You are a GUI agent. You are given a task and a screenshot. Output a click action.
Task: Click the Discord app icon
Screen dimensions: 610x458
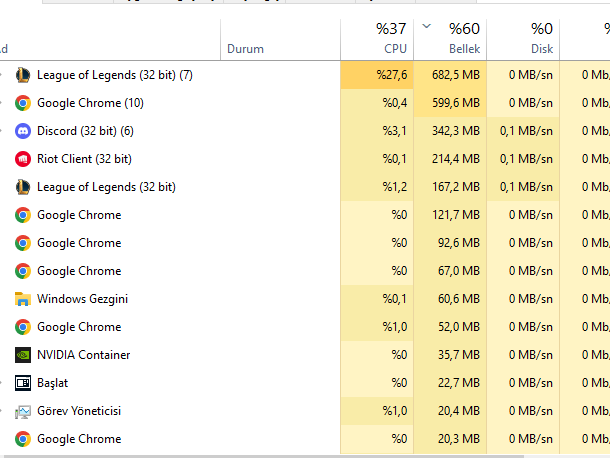click(23, 131)
